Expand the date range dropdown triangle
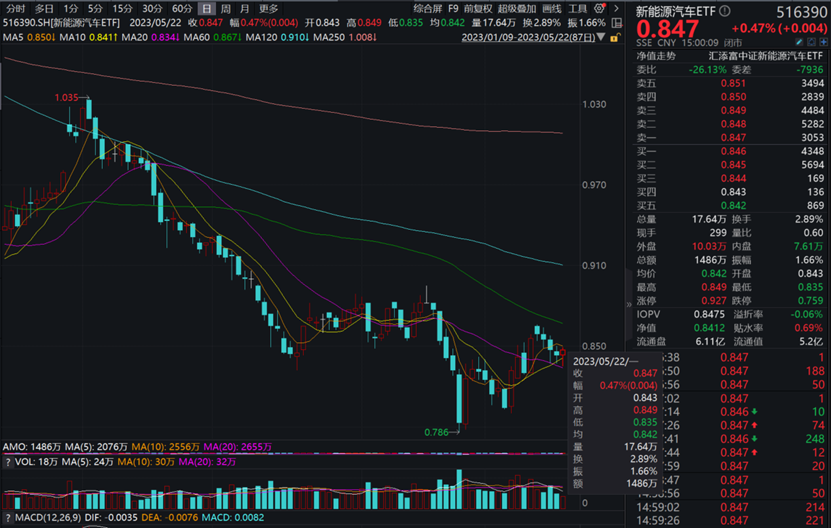Image resolution: width=831 pixels, height=528 pixels. [601, 37]
